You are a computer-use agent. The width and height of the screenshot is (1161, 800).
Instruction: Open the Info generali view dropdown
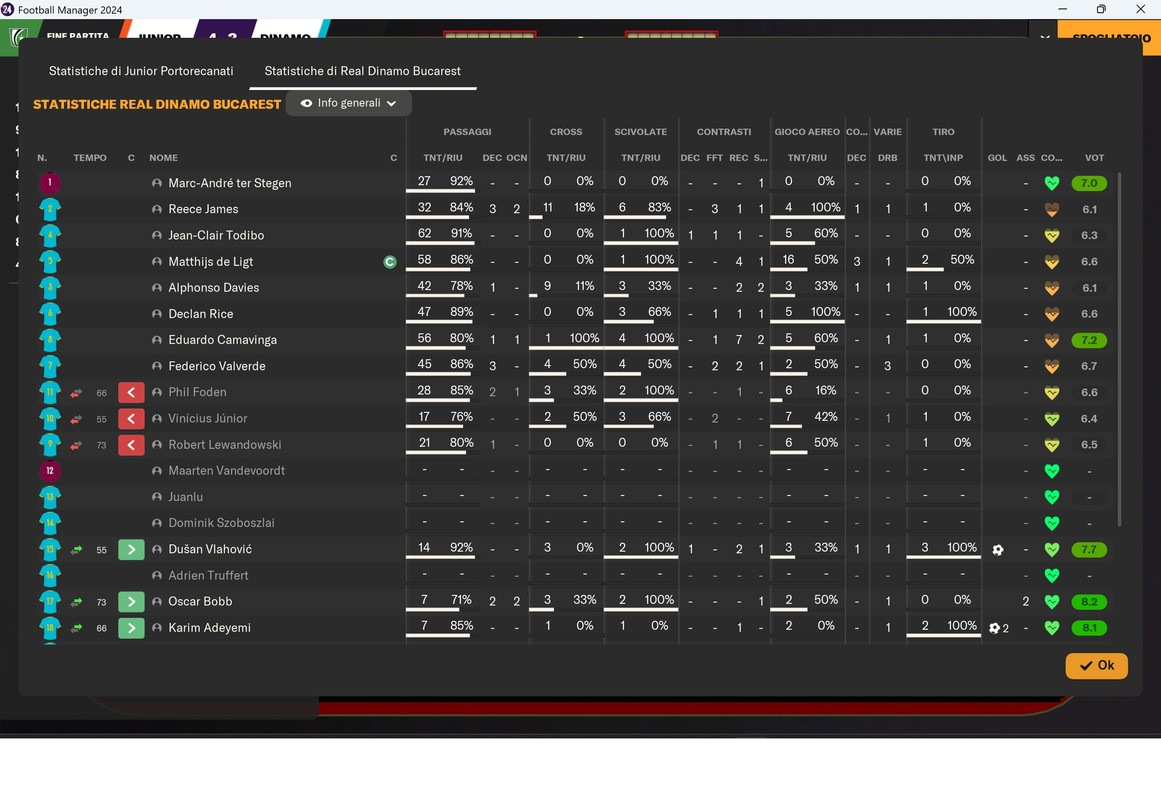point(349,103)
